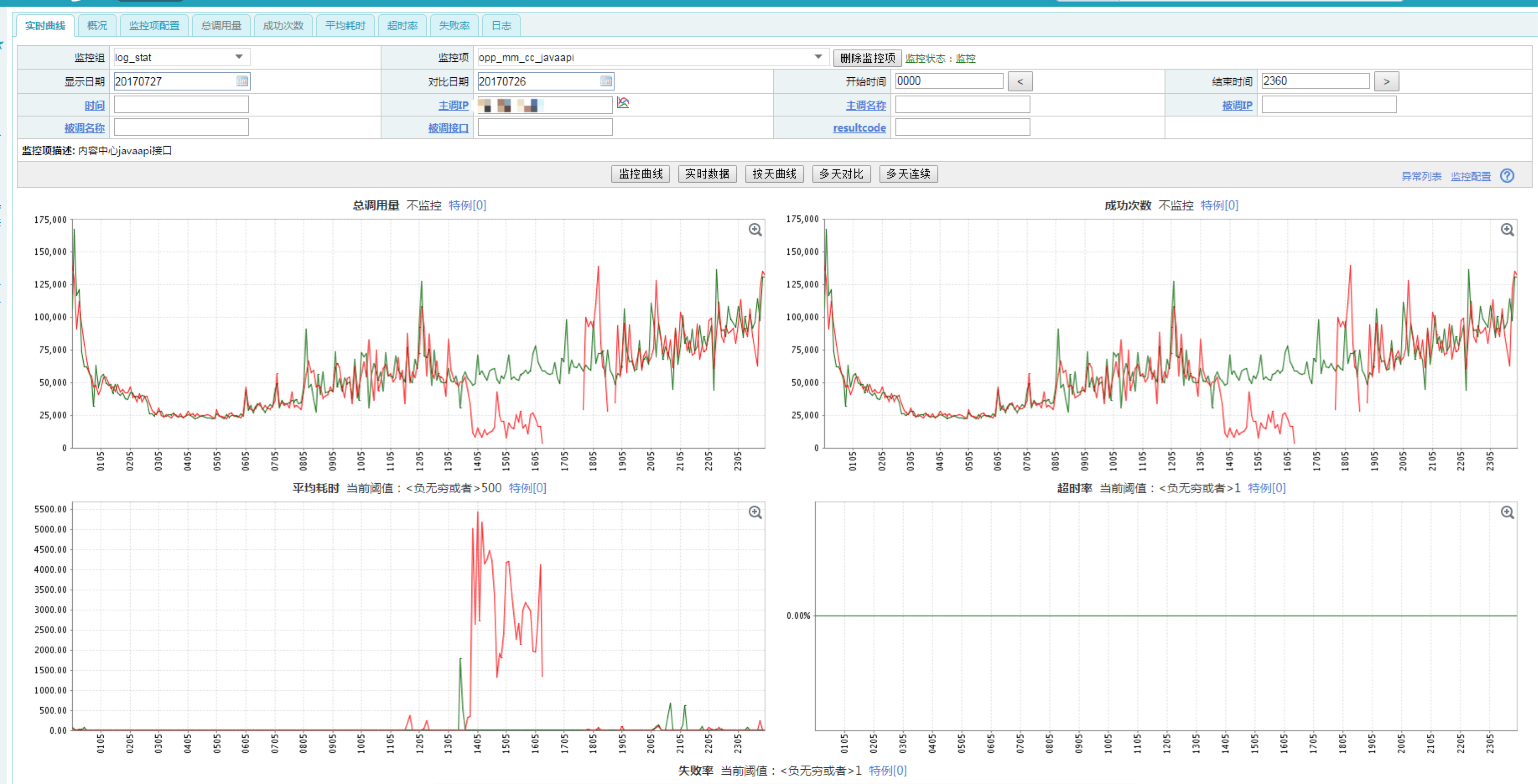This screenshot has height=784, width=1538.
Task: Click the resultcode filter link
Action: click(859, 128)
